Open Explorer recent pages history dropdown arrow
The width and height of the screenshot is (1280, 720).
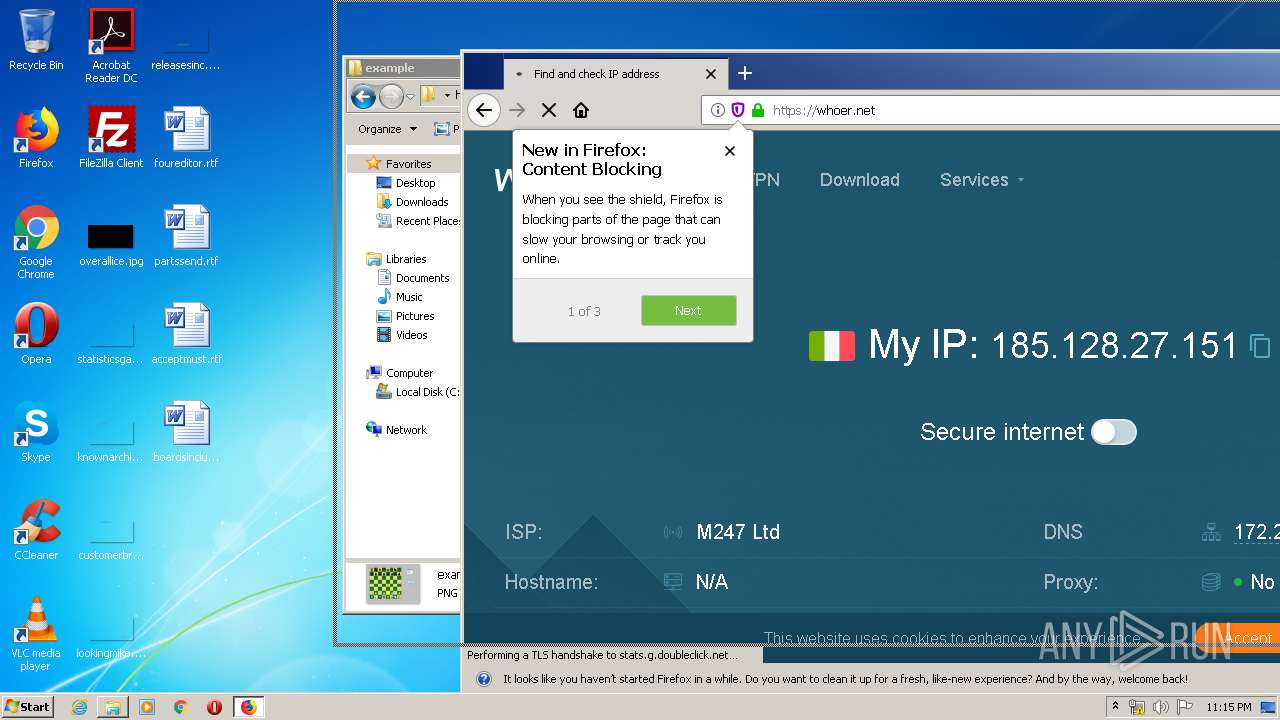tap(410, 97)
